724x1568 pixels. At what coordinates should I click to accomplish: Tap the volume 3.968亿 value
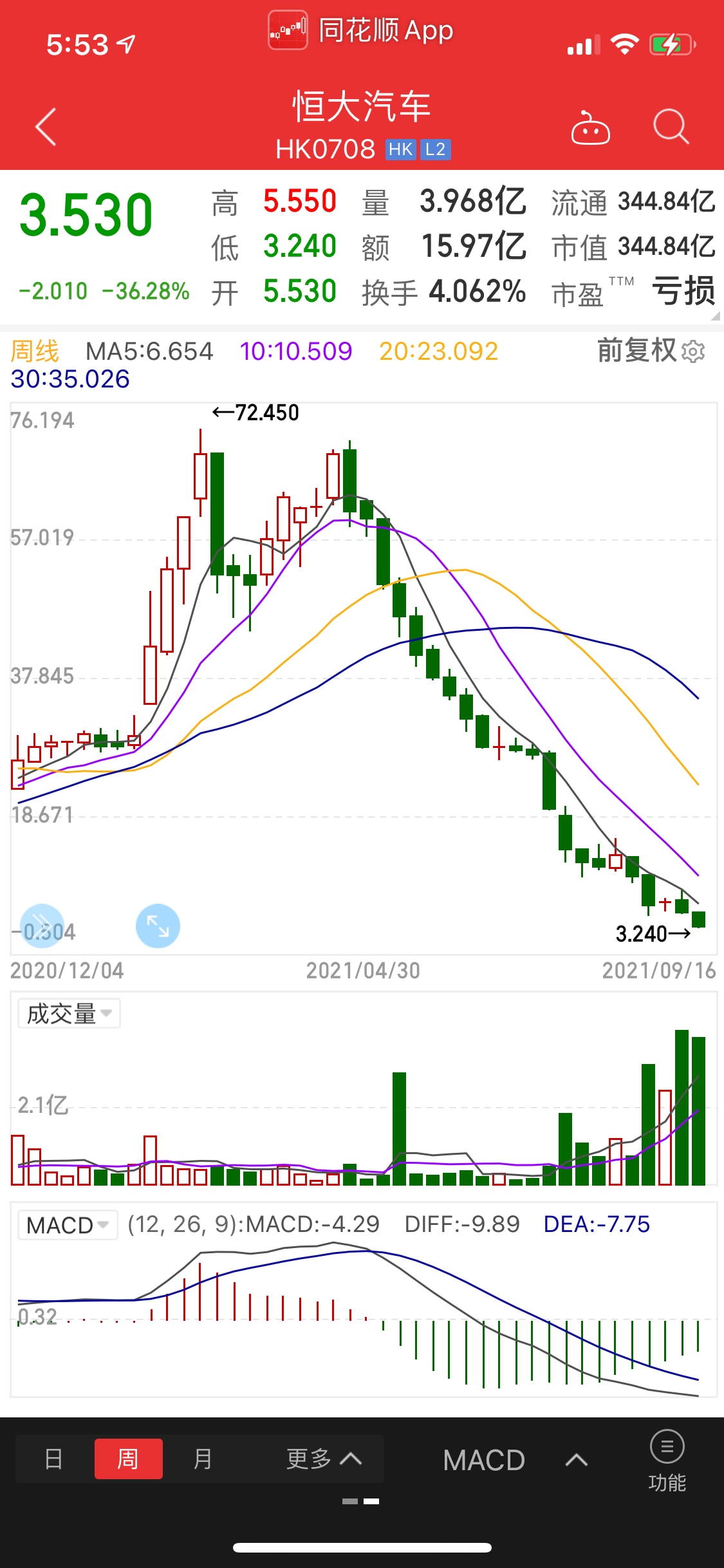coord(473,201)
